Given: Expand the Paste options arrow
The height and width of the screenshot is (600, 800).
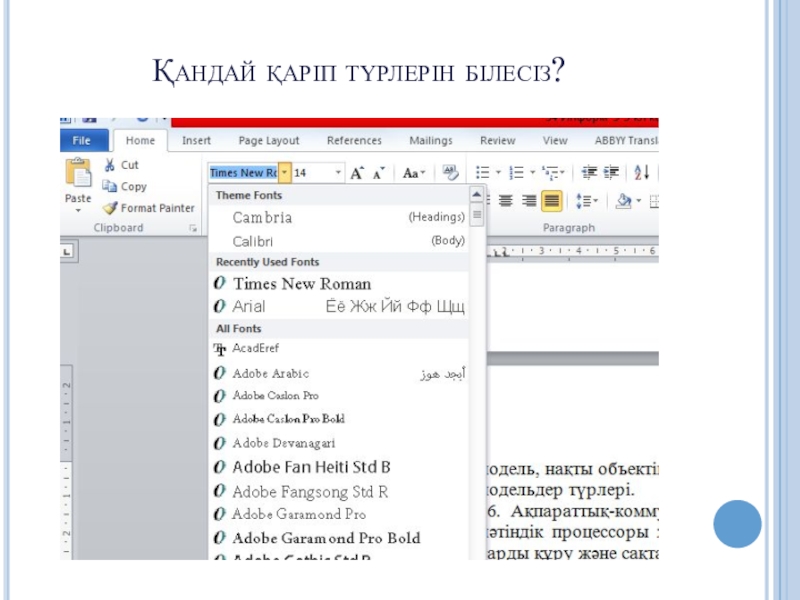Looking at the screenshot, I should point(78,210).
